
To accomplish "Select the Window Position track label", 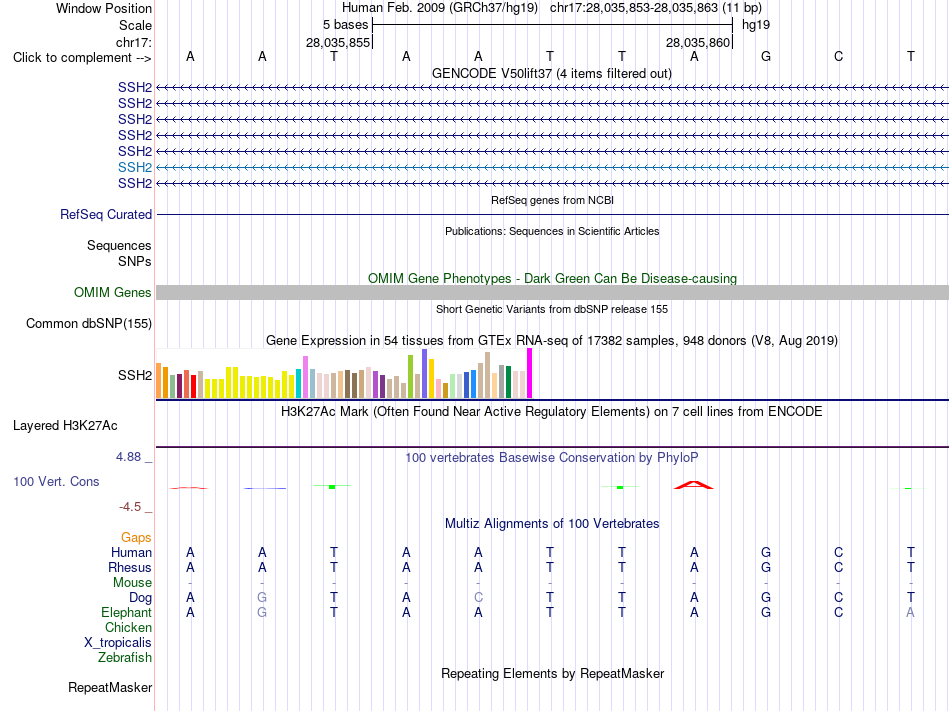I will (104, 8).
